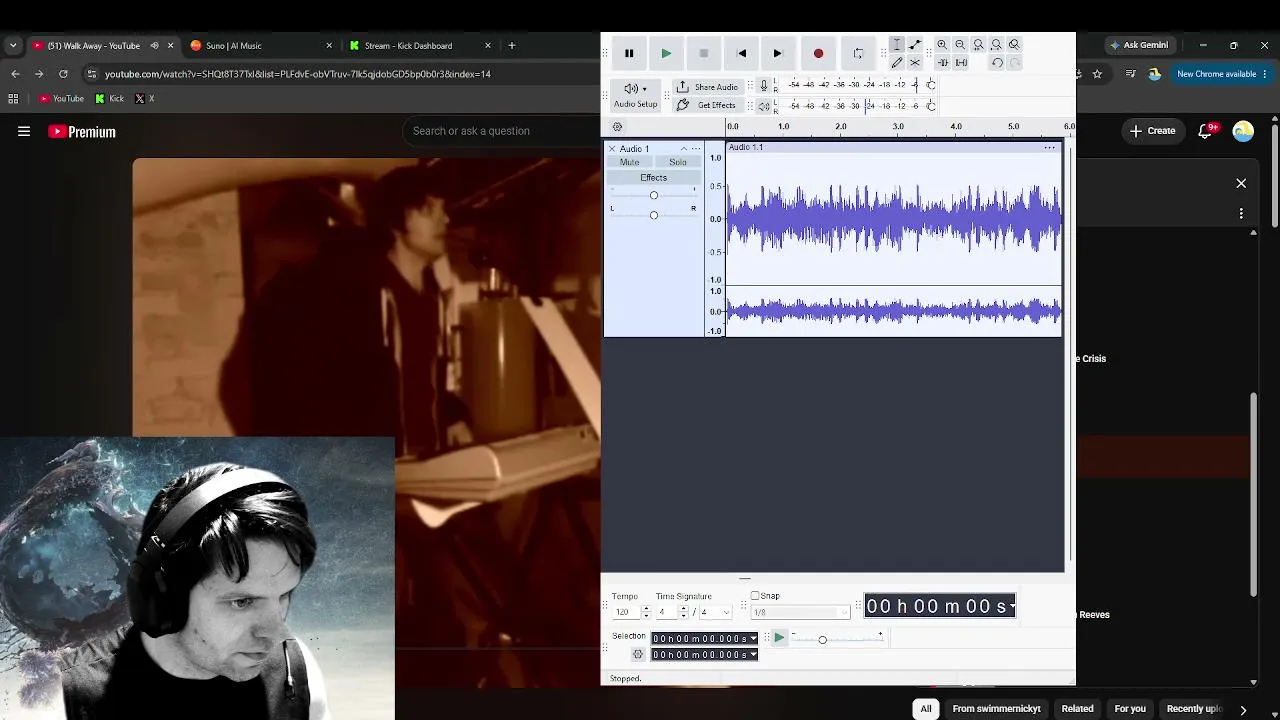This screenshot has height=720, width=1280.
Task: Mute the YouTube tab audio icon
Action: (155, 46)
